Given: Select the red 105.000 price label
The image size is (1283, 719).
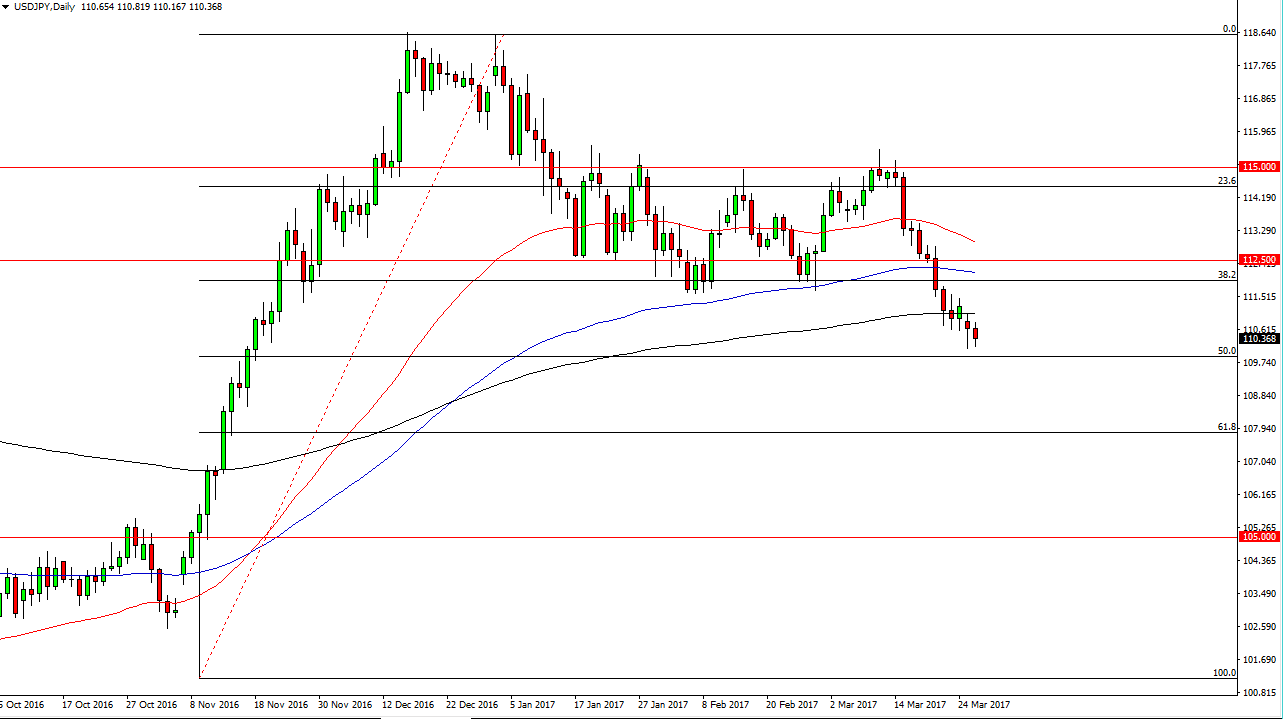Looking at the screenshot, I should click(x=1259, y=537).
